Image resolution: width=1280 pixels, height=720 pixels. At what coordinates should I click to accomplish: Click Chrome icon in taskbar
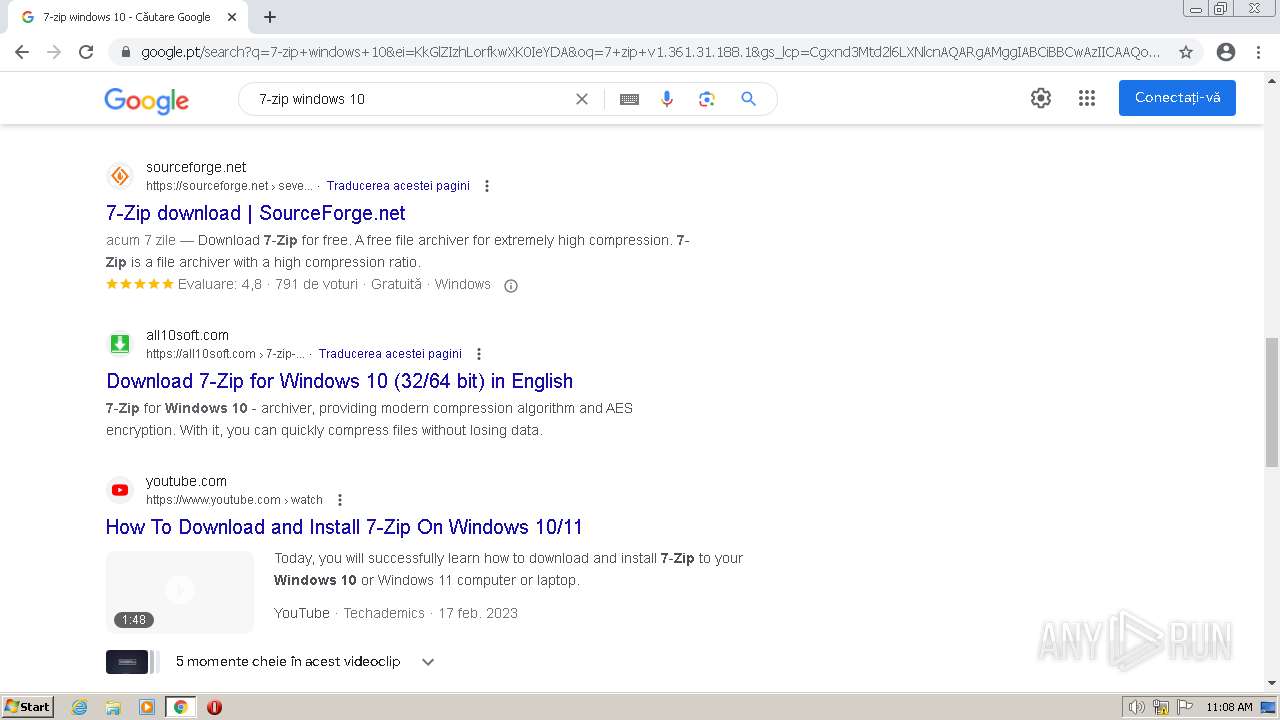180,707
